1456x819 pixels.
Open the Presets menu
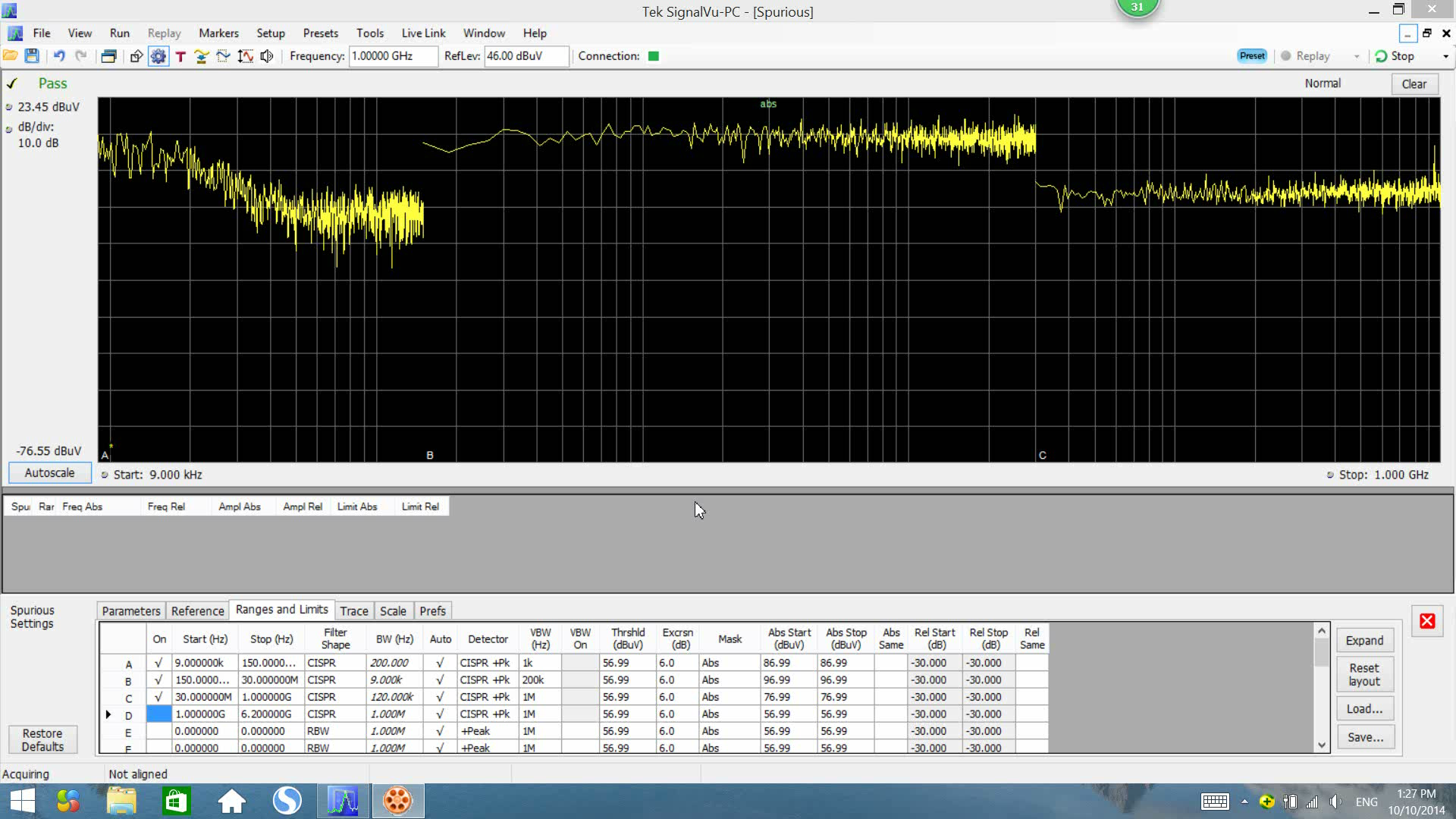click(321, 33)
